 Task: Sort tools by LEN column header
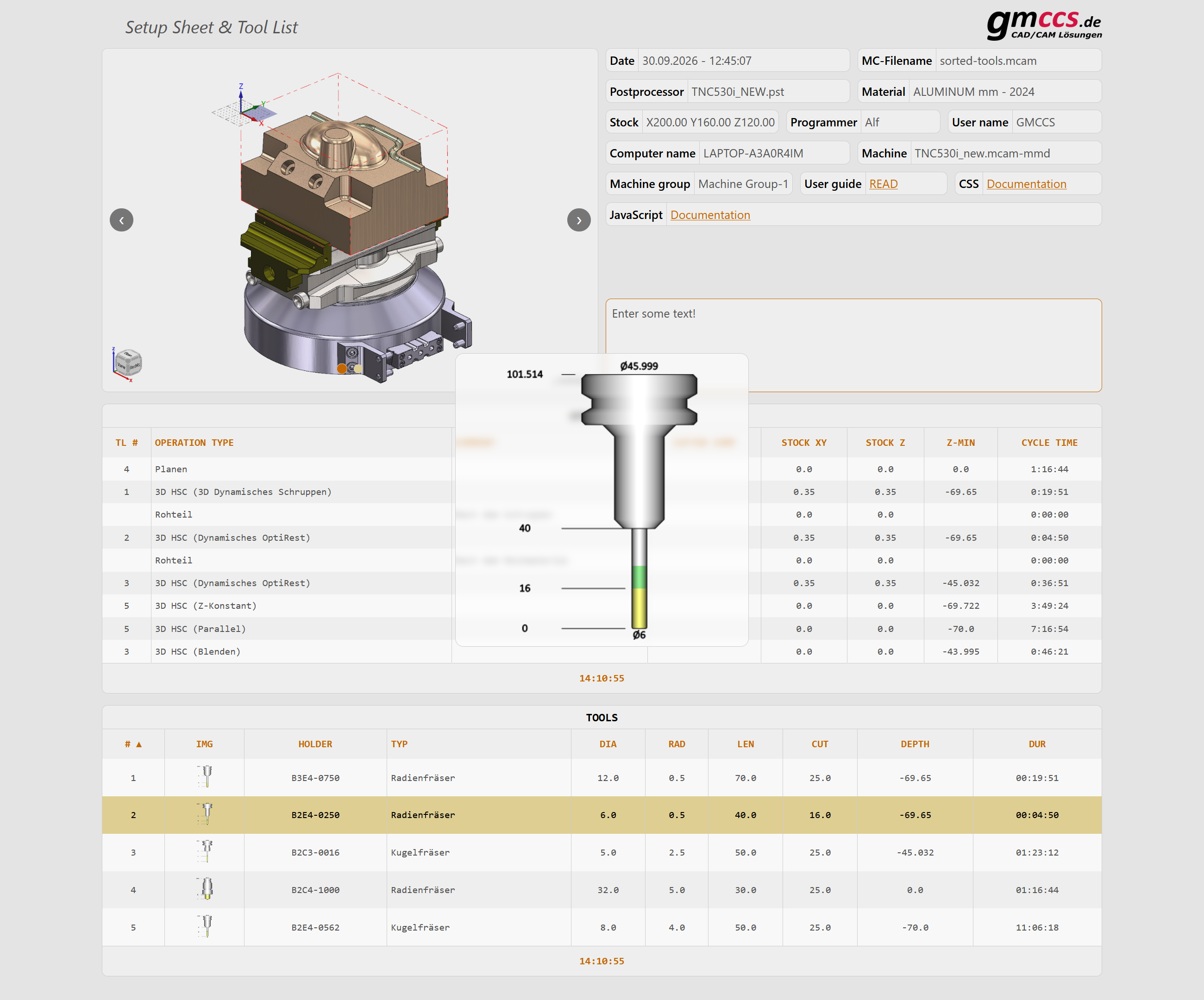coord(746,744)
